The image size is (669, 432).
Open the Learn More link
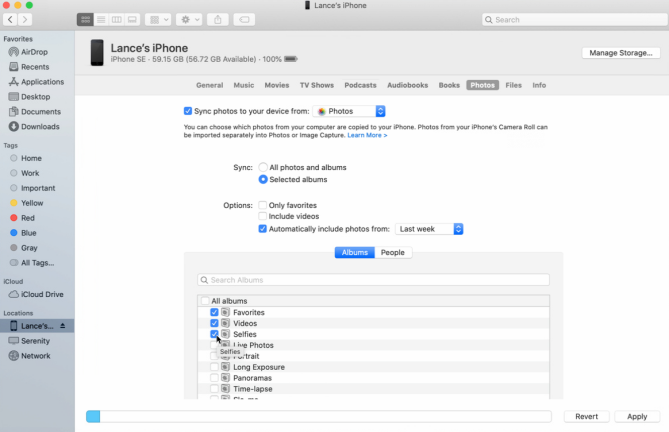(x=367, y=135)
